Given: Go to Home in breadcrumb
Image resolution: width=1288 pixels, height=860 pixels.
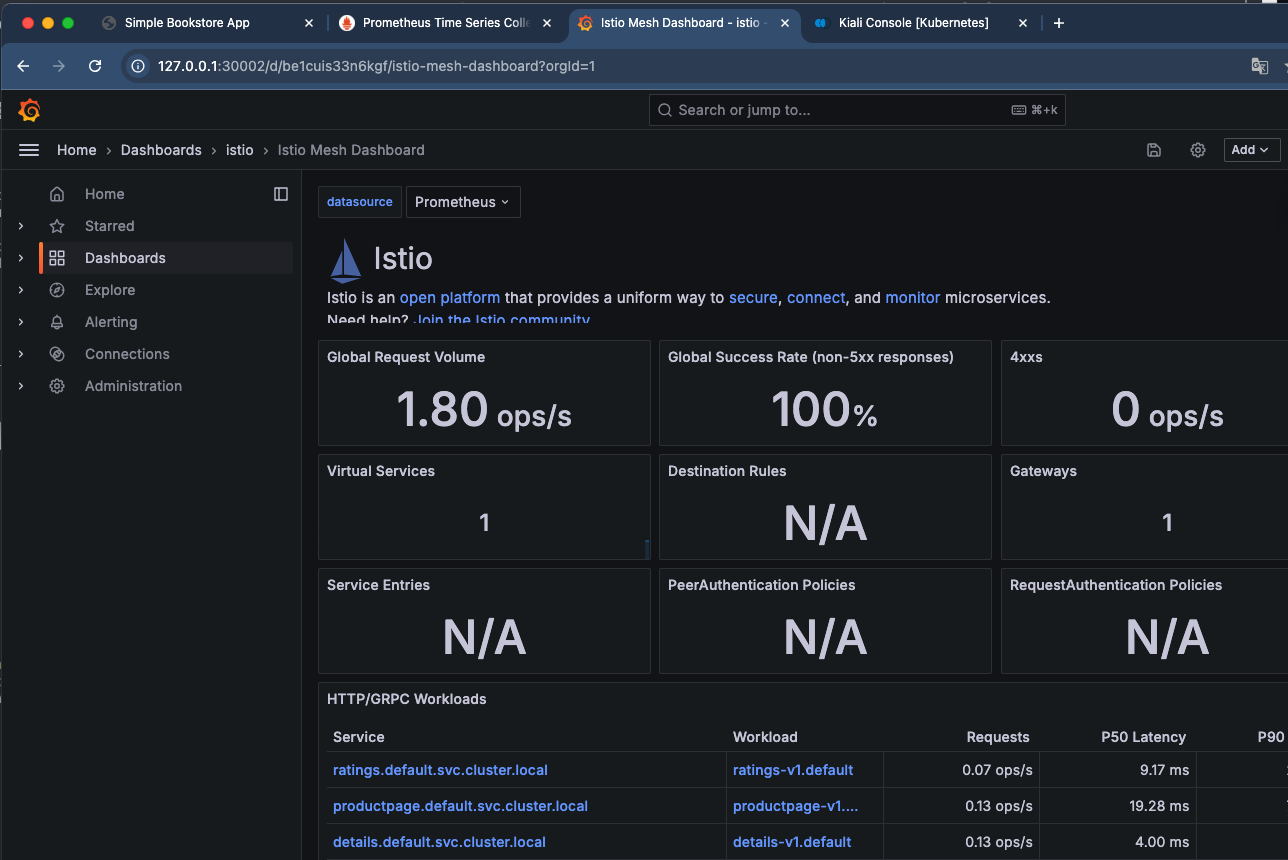Looking at the screenshot, I should tap(77, 150).
